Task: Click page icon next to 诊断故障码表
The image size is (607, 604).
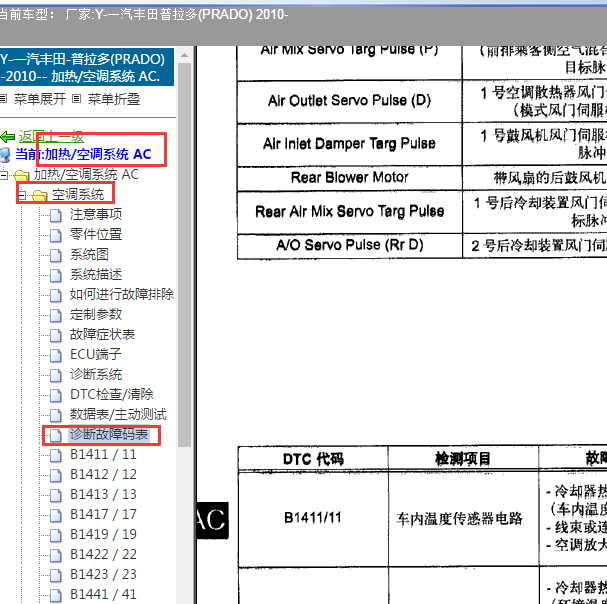Action: (x=56, y=435)
